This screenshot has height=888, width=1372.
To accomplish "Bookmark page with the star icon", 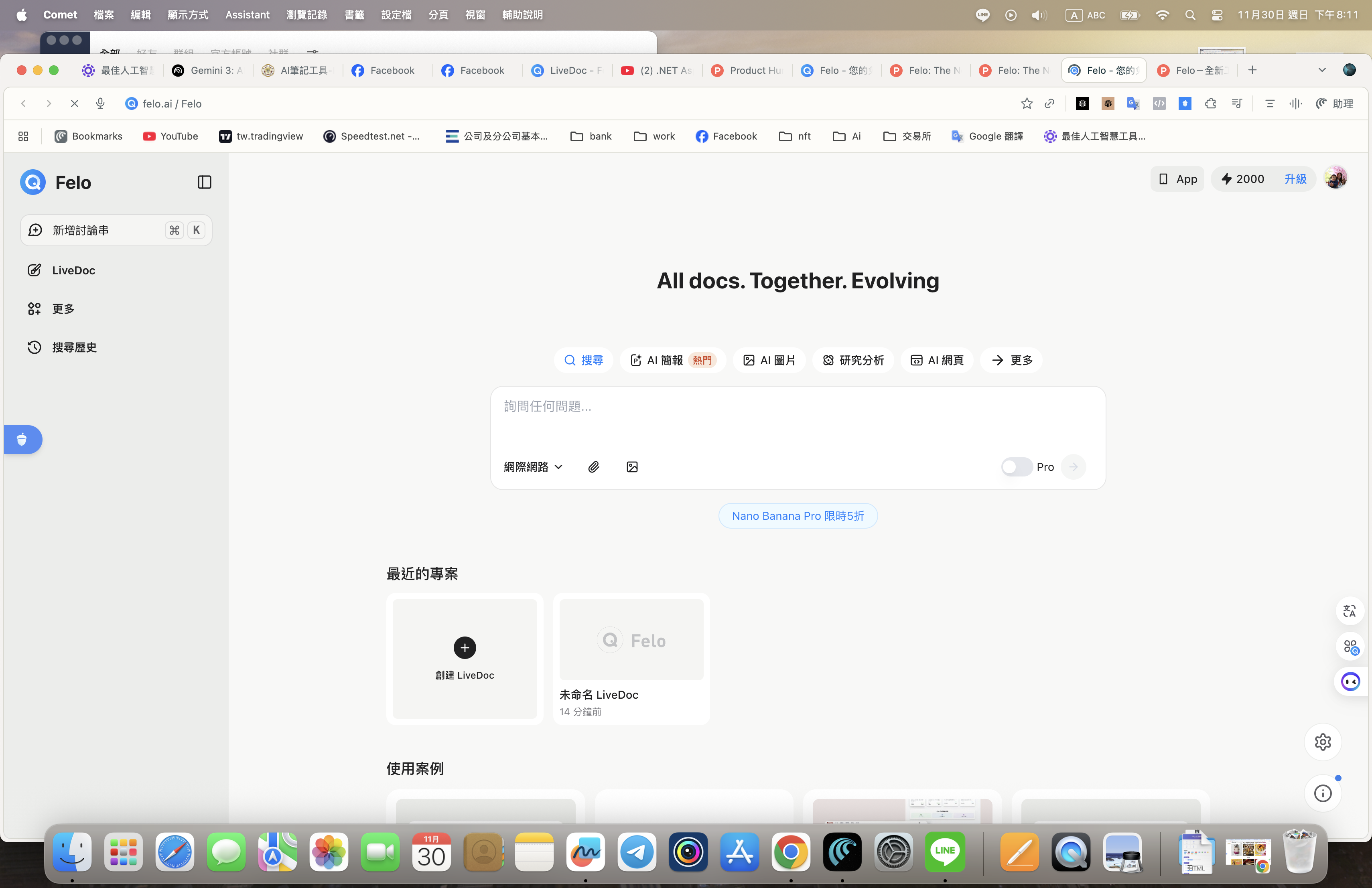I will 1026,103.
